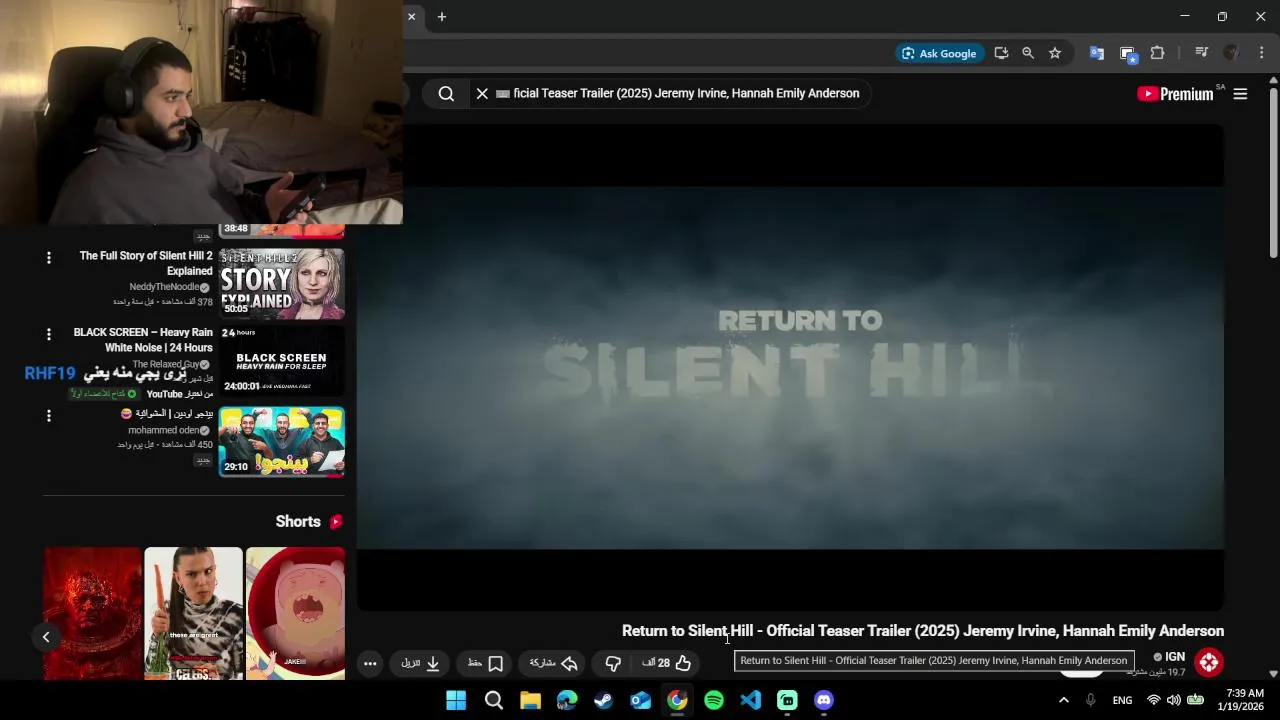Click the Shorts section heading
The image size is (1280, 720).
tap(309, 521)
